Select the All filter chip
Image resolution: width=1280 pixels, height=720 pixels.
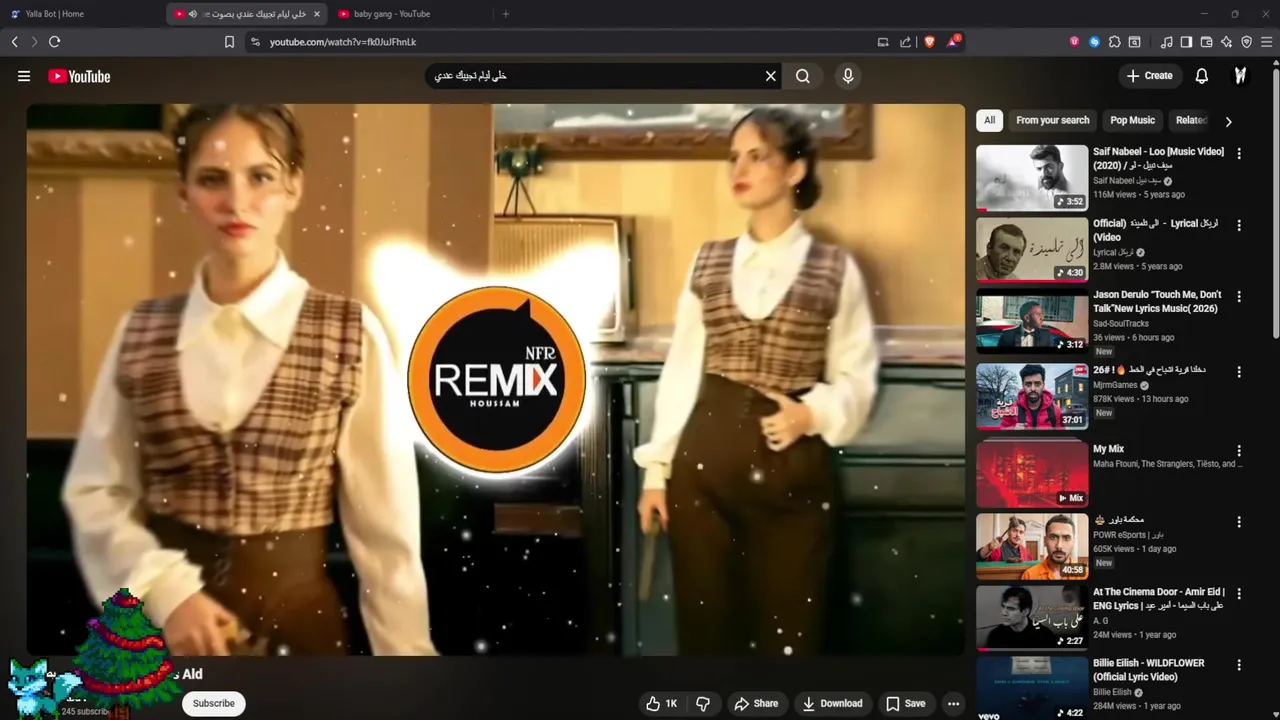(x=989, y=120)
